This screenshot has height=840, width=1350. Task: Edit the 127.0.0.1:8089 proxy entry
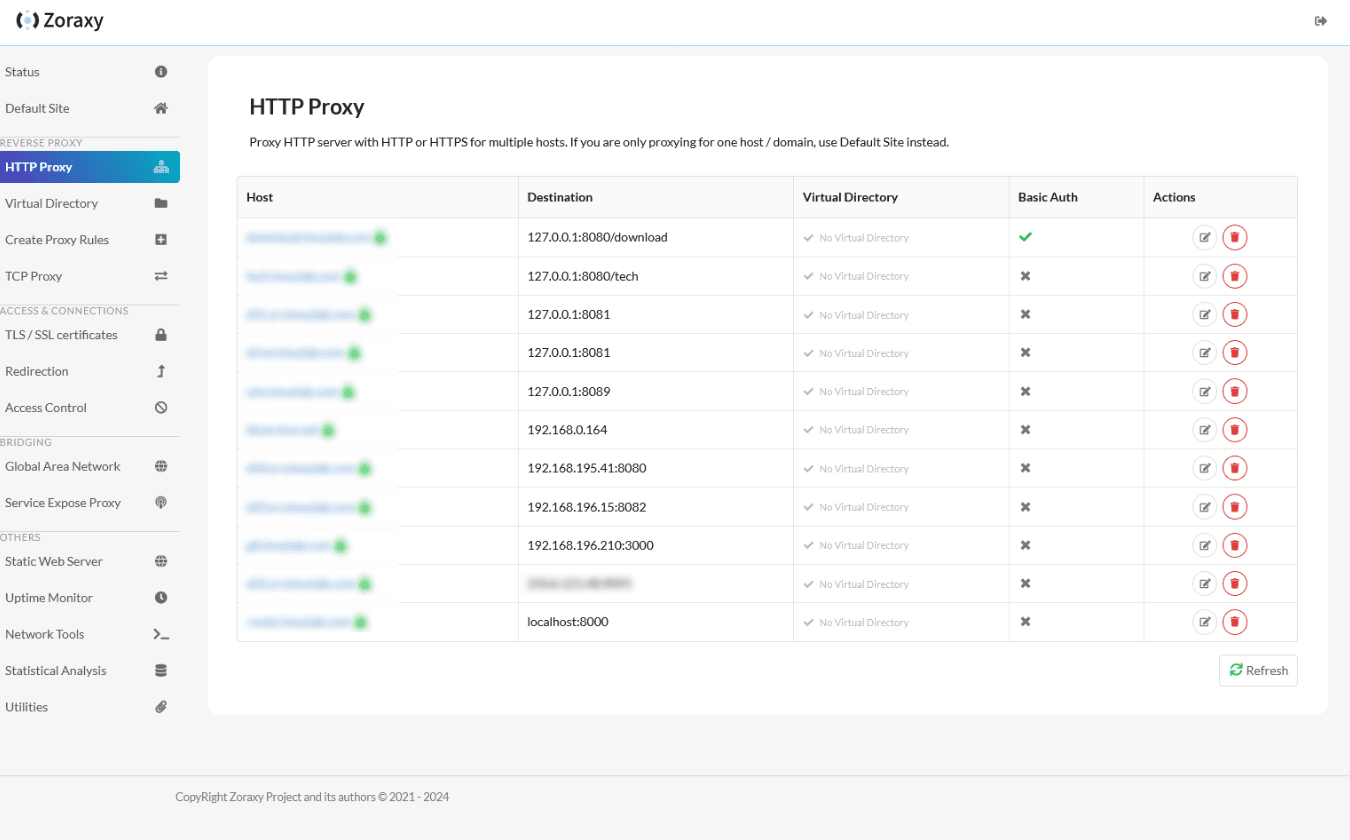pos(1205,391)
